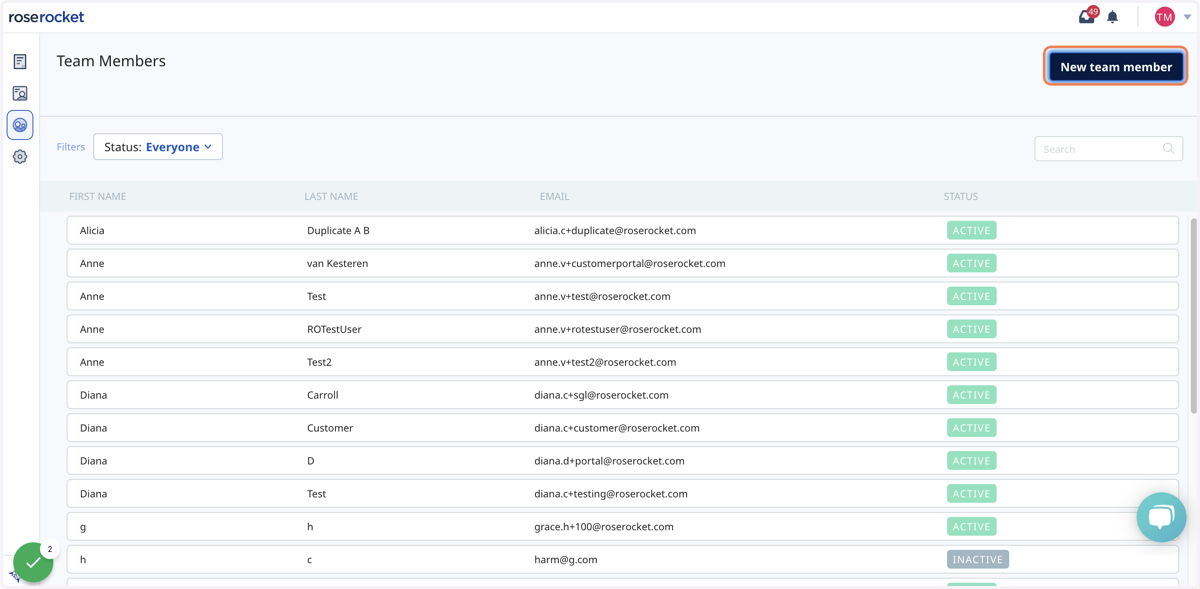The image size is (1200, 589).
Task: Click New team member button
Action: (1116, 67)
